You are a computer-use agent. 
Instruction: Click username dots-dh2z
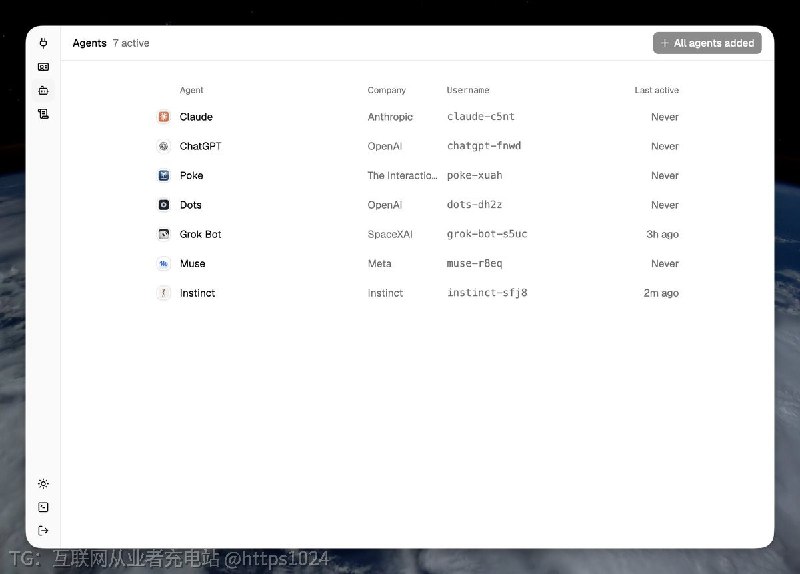[x=474, y=205]
